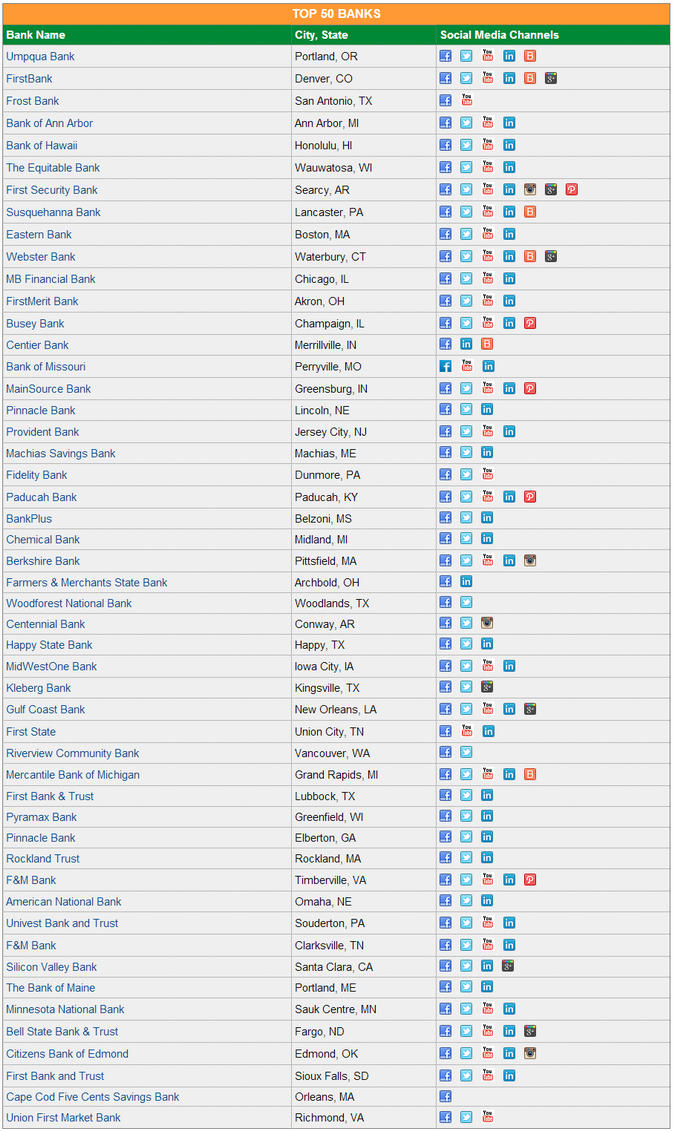The width and height of the screenshot is (675, 1132).
Task: Click FirstBank's Google+ icon
Action: pos(551,78)
